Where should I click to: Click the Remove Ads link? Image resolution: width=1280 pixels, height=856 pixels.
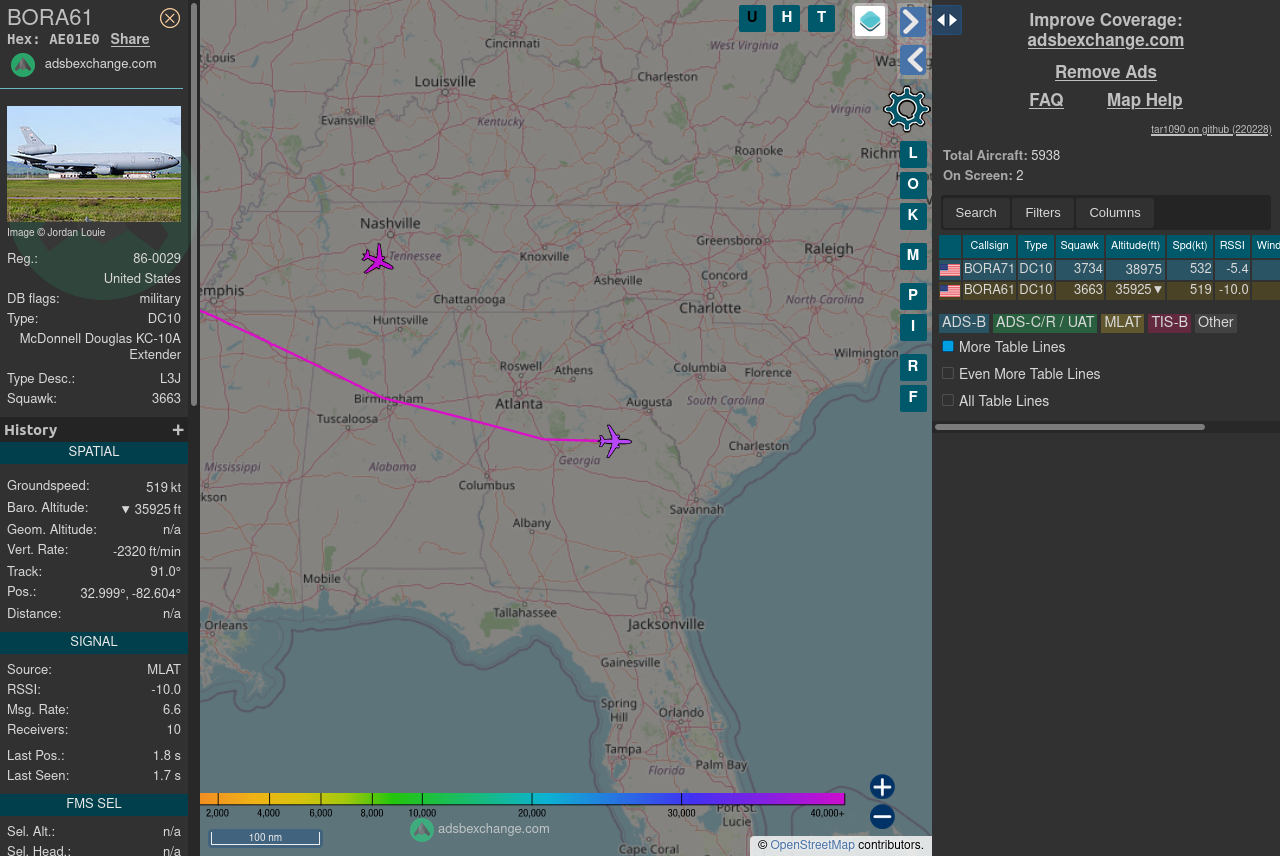[x=1106, y=72]
